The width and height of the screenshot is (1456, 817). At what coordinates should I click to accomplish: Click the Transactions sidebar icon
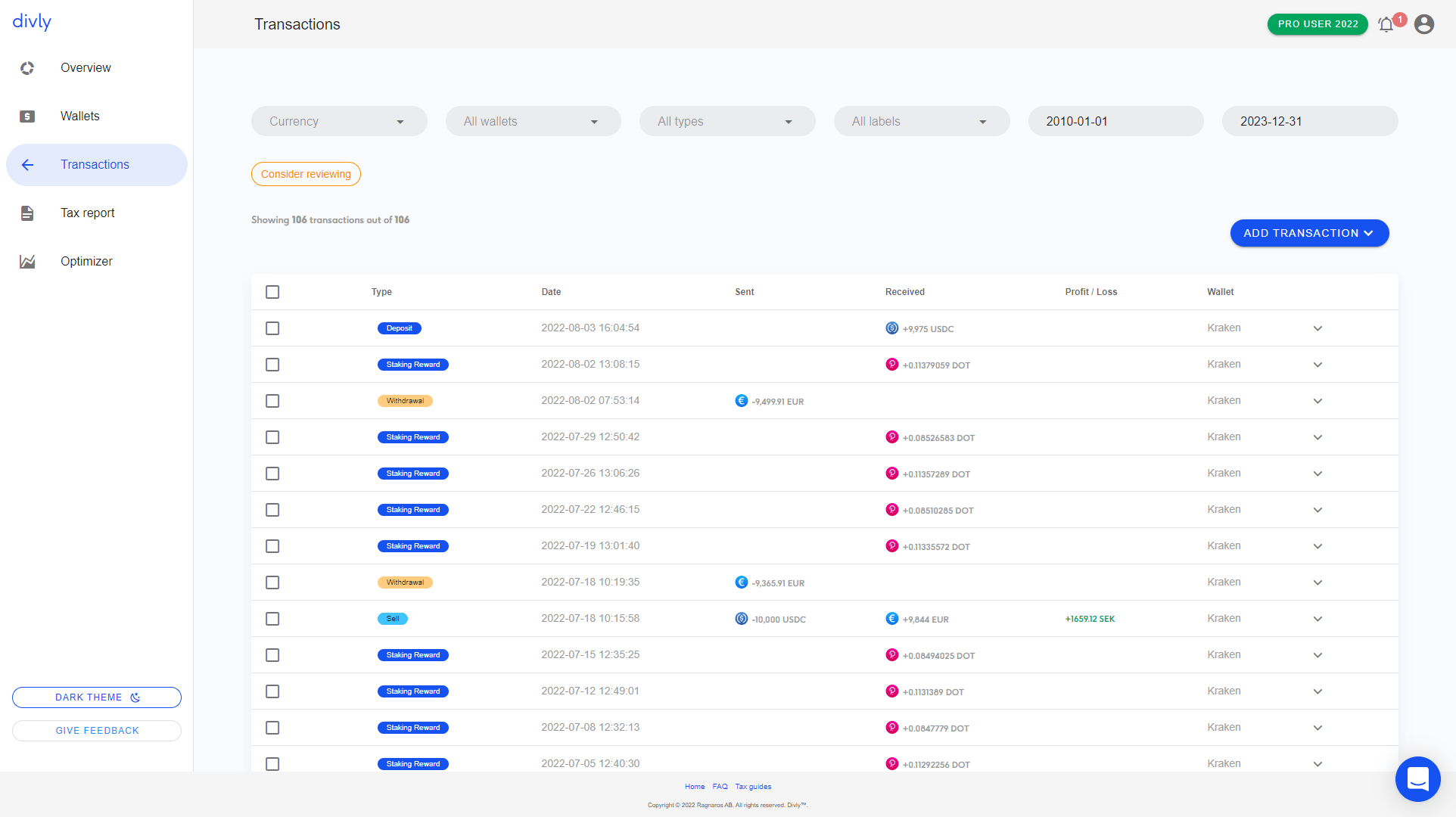click(x=27, y=164)
